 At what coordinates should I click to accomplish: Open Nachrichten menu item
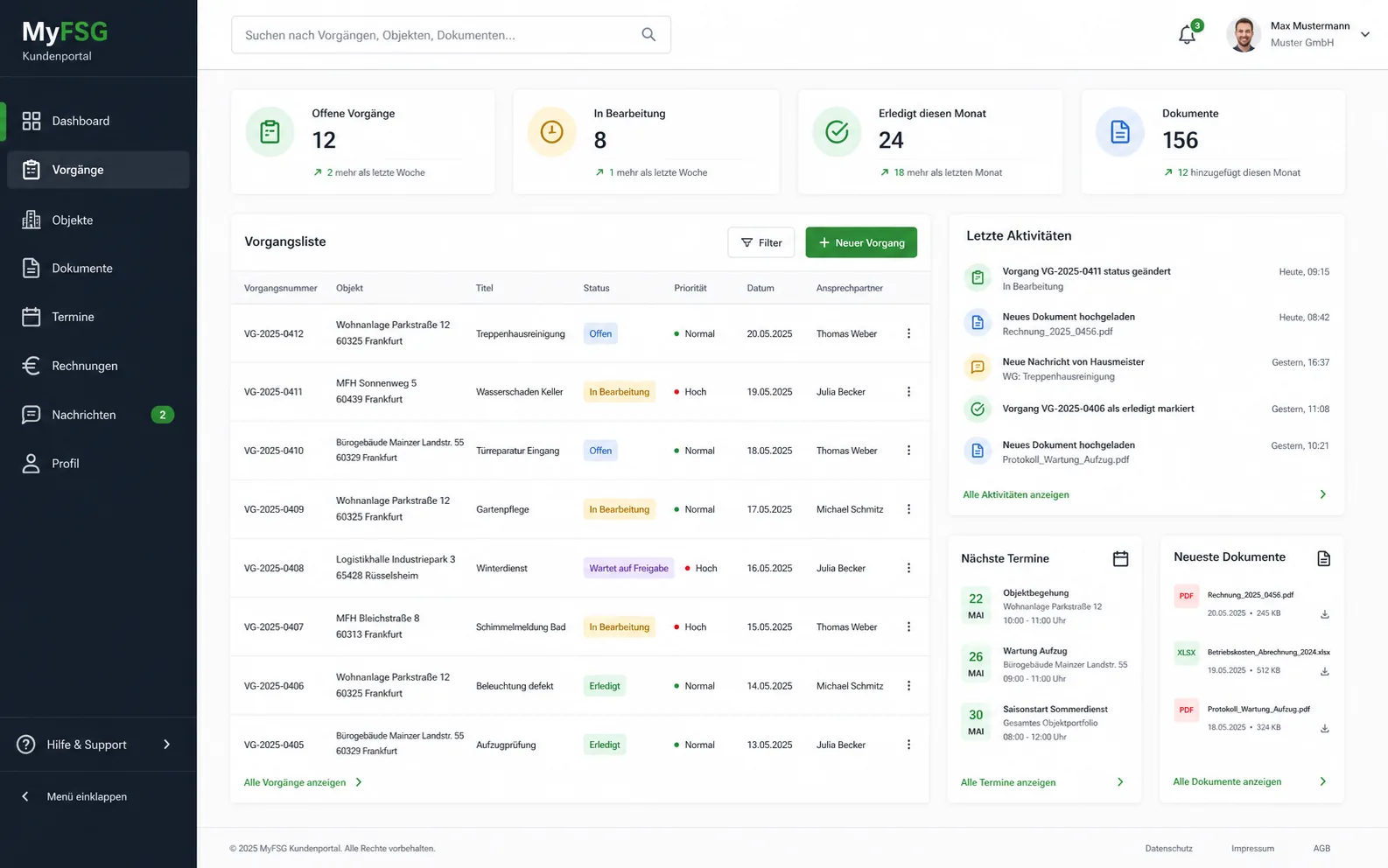98,415
